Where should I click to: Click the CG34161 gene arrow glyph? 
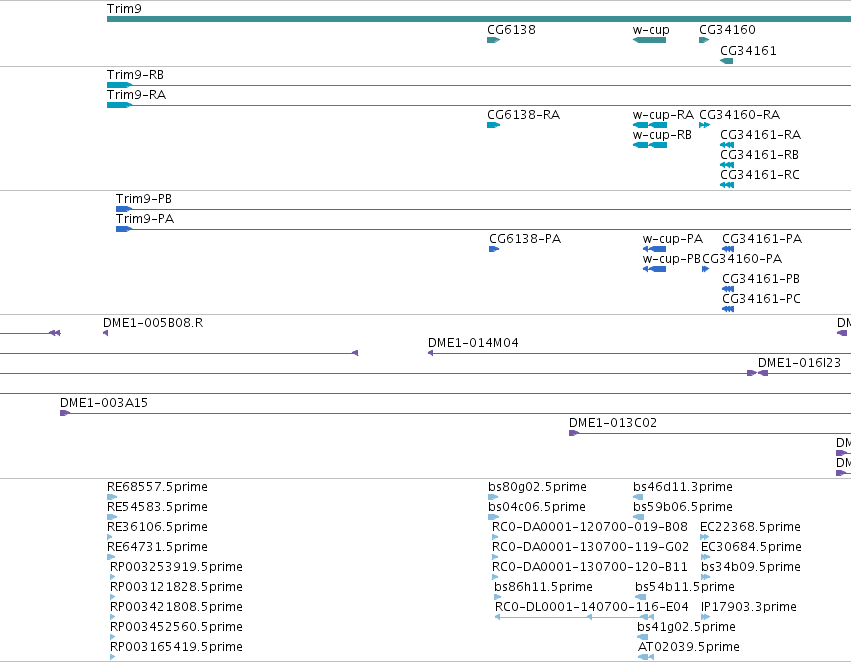coord(726,61)
